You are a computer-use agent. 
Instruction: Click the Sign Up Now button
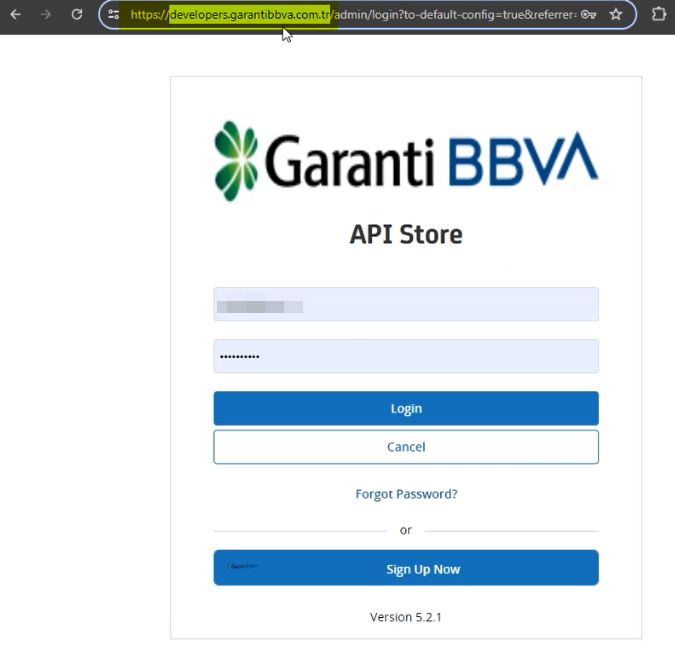coord(406,568)
